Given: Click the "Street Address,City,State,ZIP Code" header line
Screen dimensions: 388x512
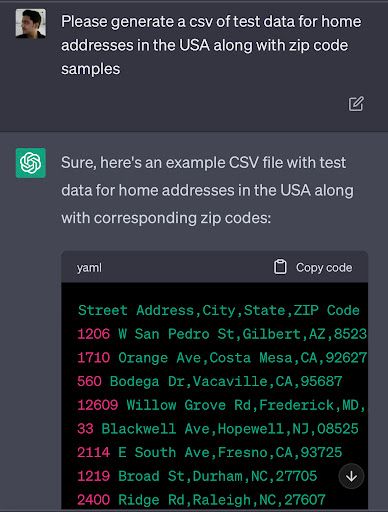Looking at the screenshot, I should tap(219, 310).
